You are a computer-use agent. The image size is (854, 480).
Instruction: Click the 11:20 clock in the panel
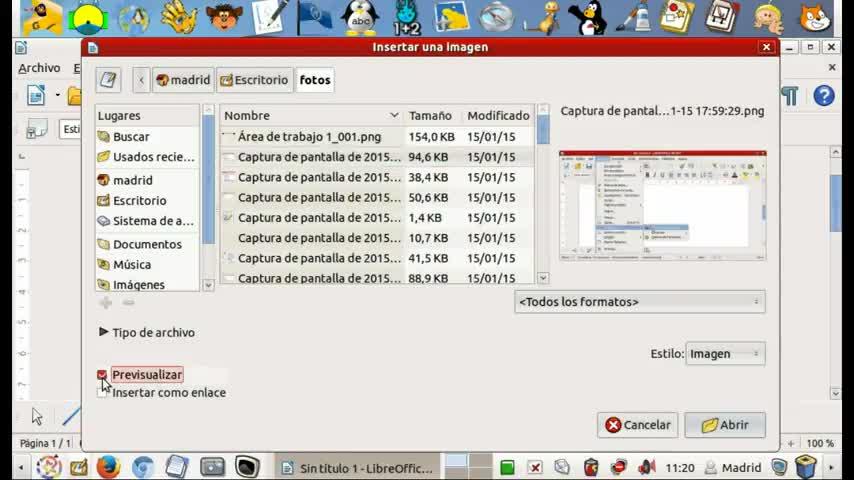click(x=680, y=467)
